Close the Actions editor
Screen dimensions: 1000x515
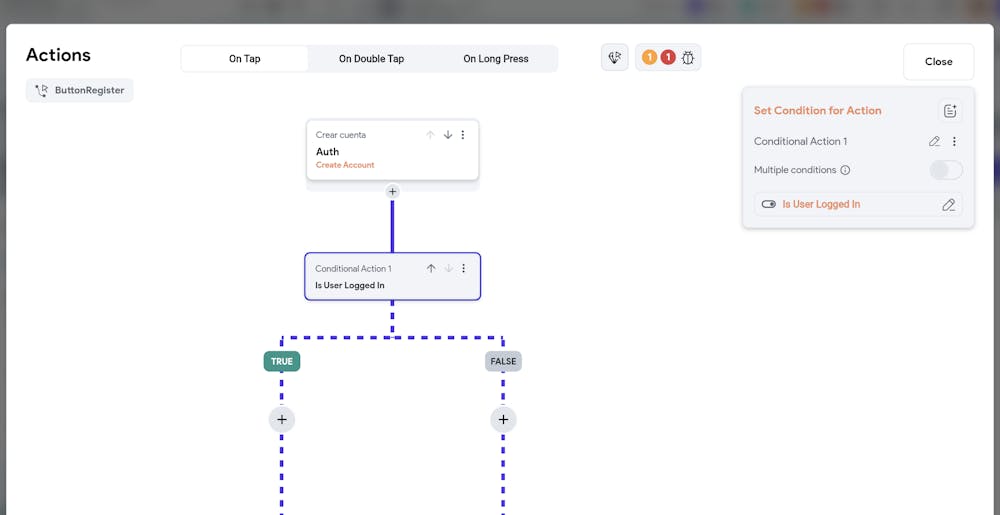pos(938,61)
